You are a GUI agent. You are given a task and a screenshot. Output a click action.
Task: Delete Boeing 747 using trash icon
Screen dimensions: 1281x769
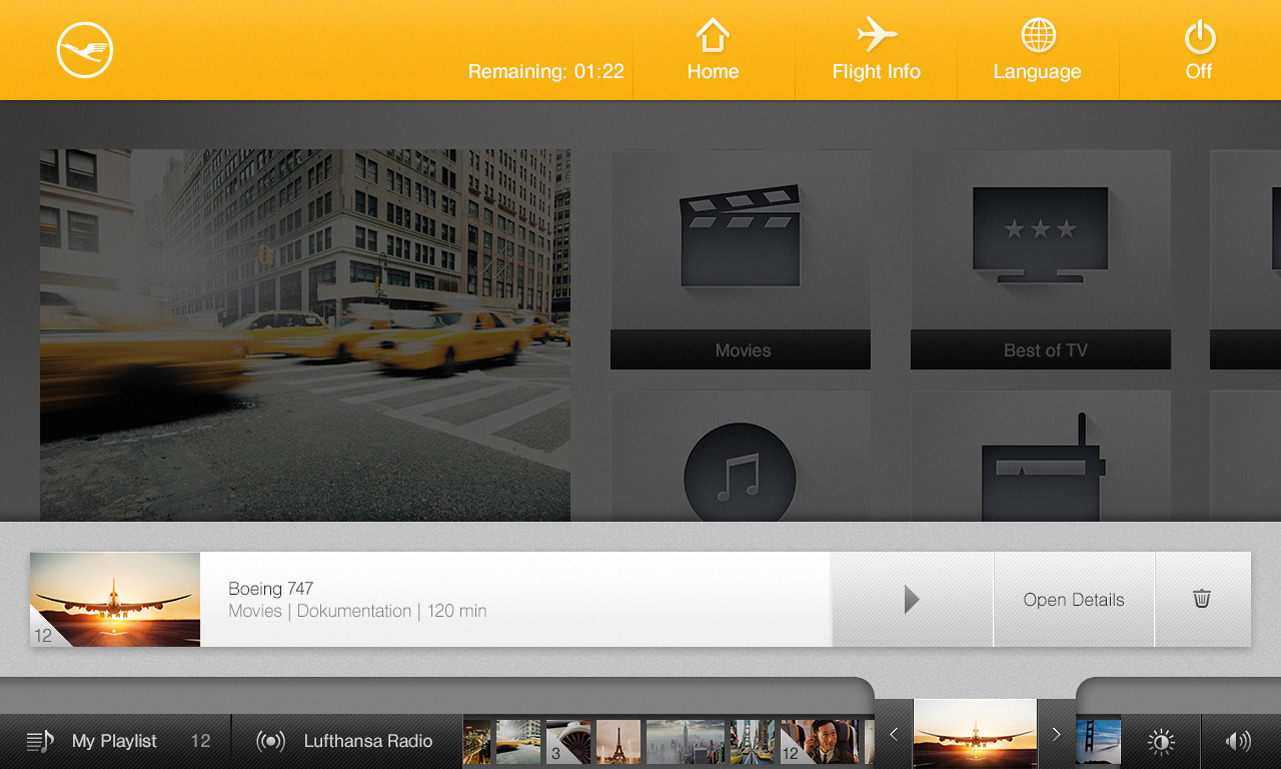coord(1202,599)
